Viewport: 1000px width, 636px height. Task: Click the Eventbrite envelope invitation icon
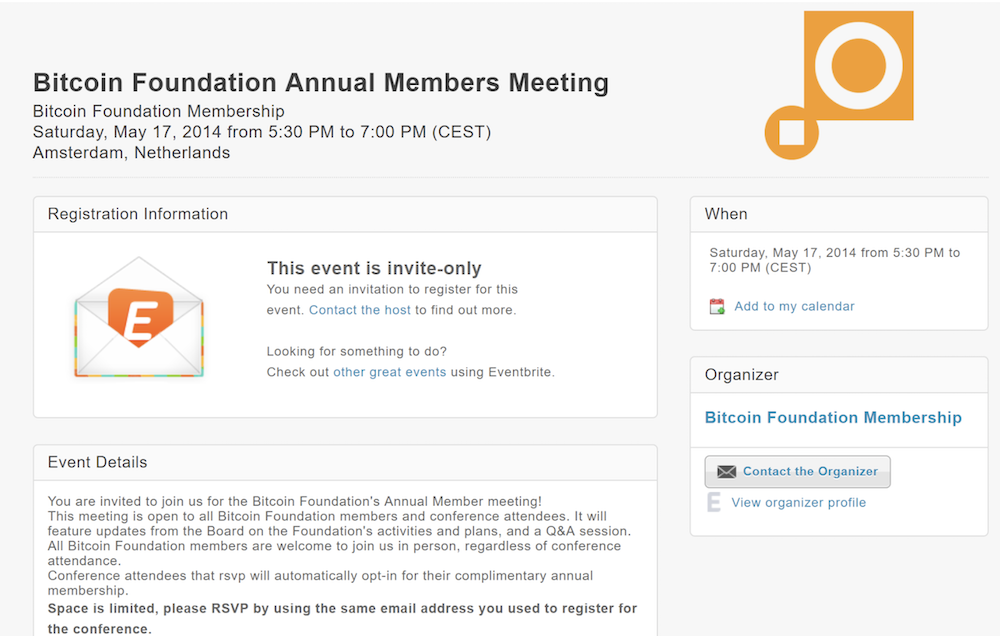139,317
